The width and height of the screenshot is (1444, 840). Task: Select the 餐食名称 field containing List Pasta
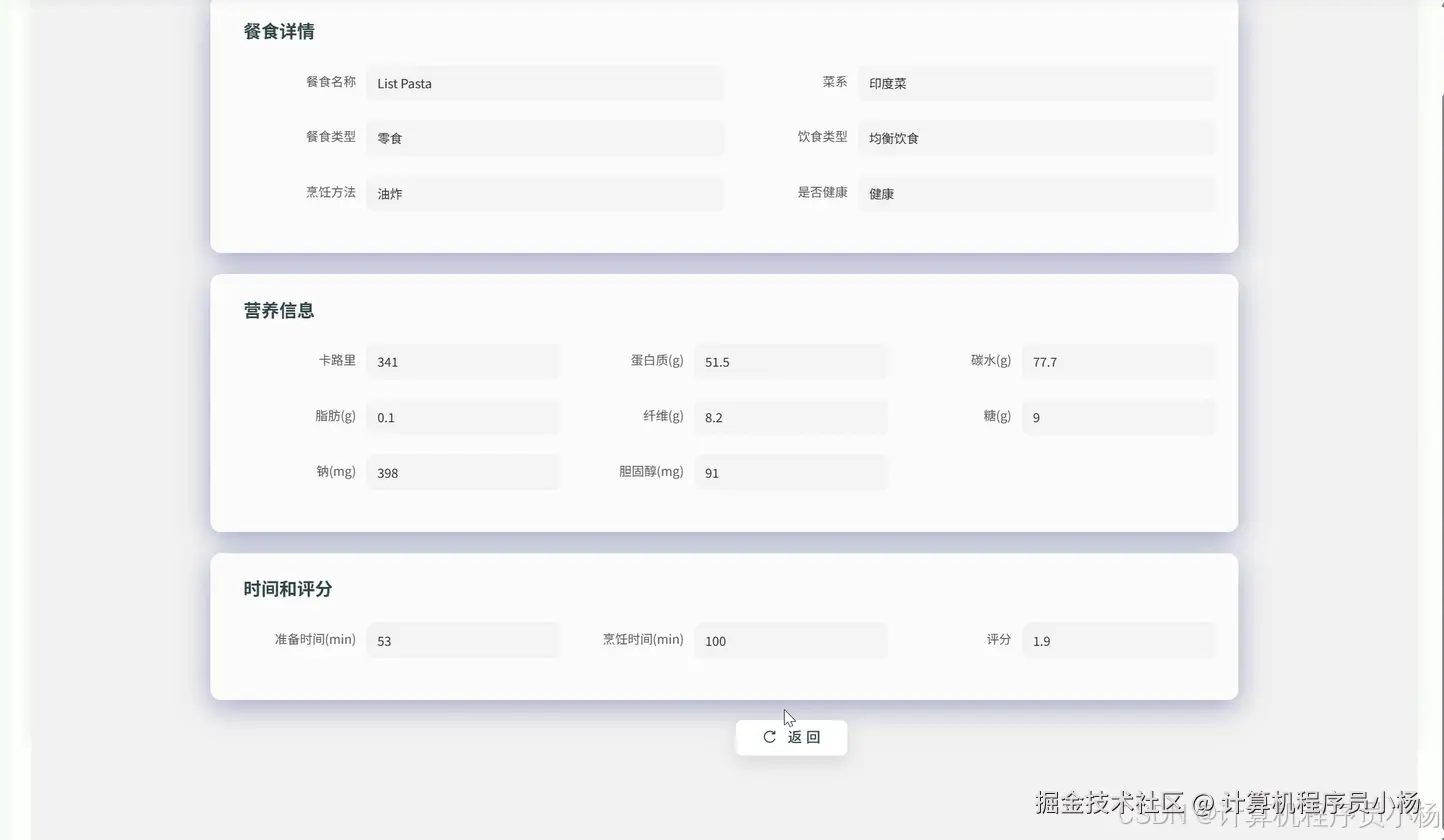click(545, 83)
